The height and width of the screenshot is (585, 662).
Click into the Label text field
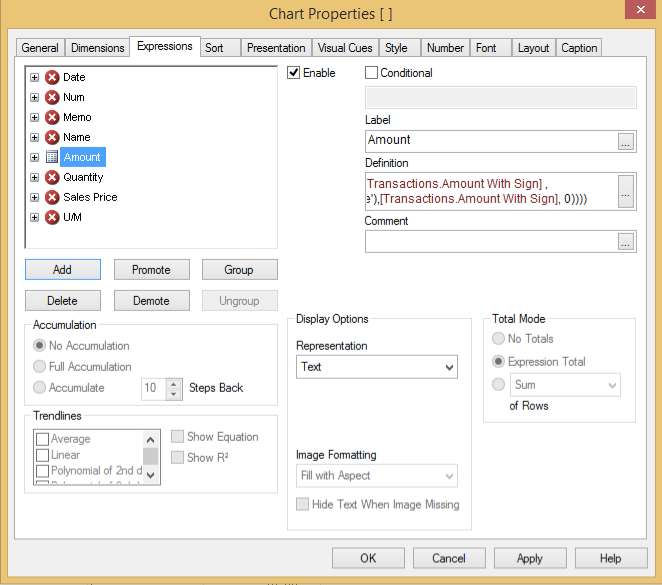pos(490,141)
